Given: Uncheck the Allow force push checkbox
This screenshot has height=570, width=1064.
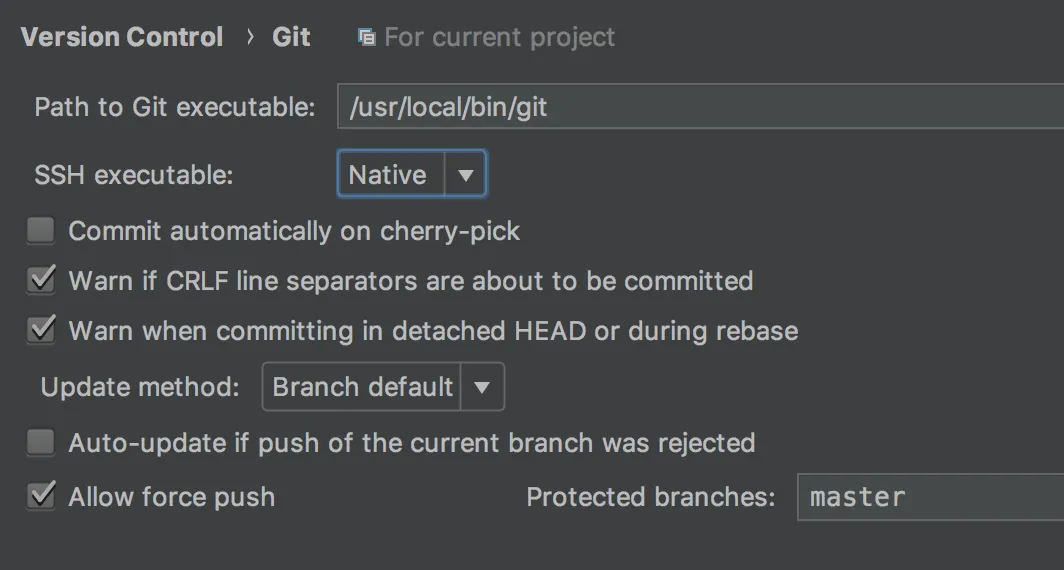Looking at the screenshot, I should coord(41,496).
